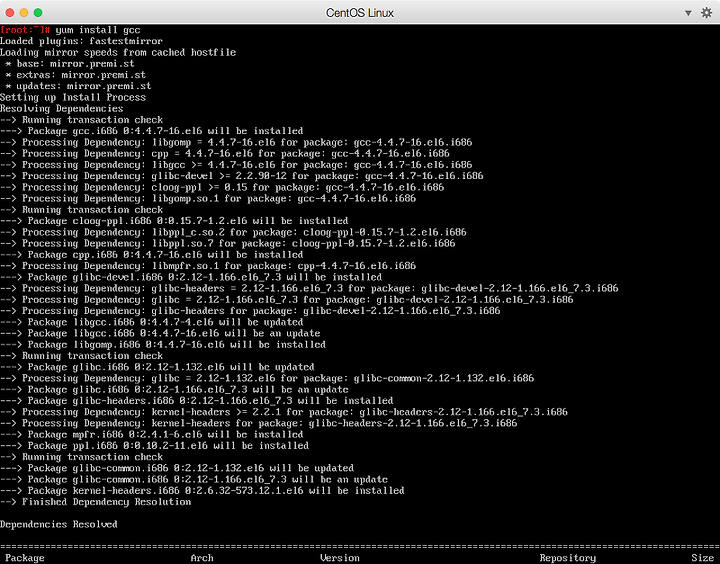Click the red [root:~]# prompt

tap(25, 30)
